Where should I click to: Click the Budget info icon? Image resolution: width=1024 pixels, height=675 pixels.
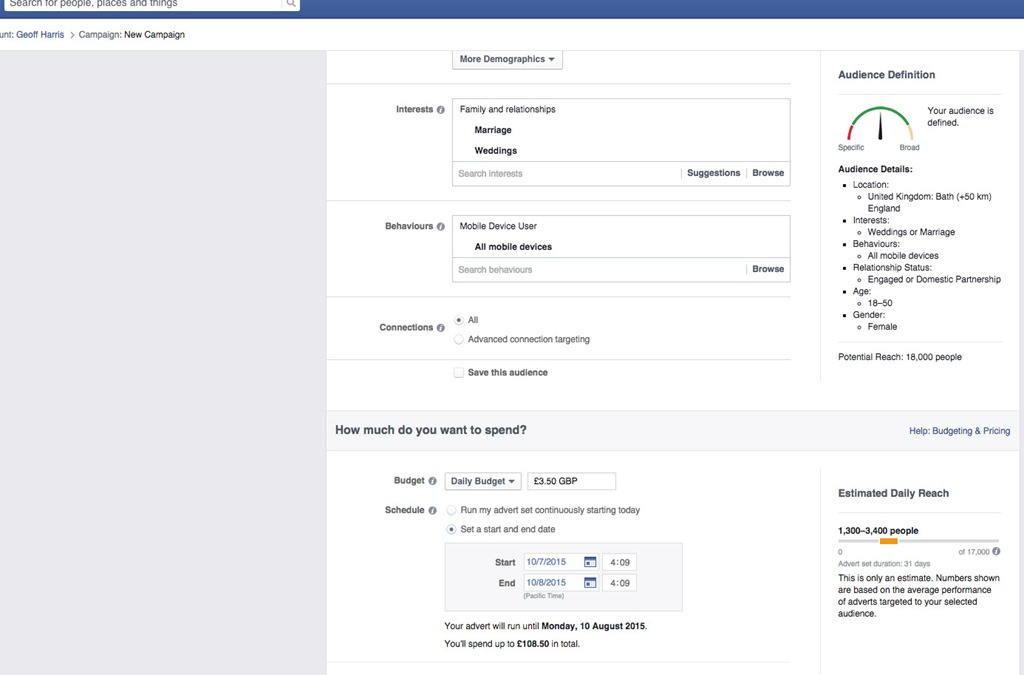tap(433, 481)
